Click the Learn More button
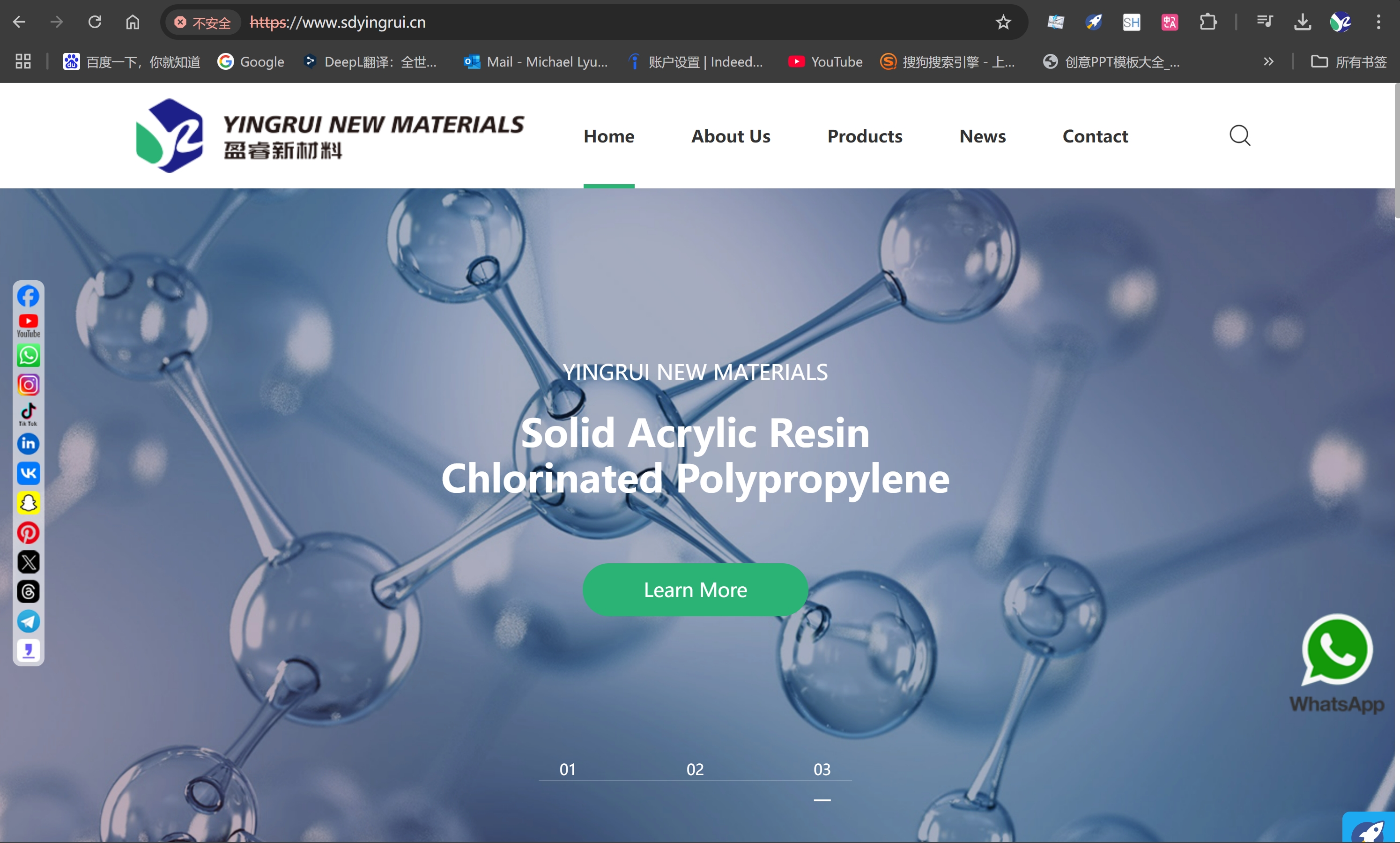 click(695, 589)
